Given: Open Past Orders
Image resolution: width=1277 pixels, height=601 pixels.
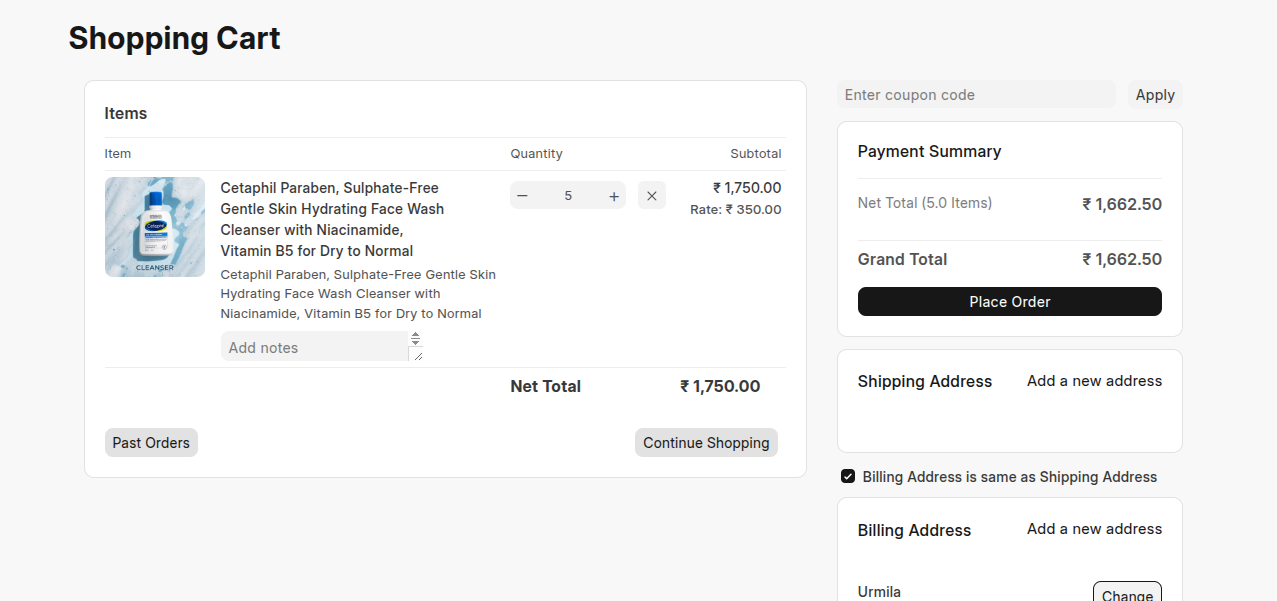Looking at the screenshot, I should [x=151, y=442].
